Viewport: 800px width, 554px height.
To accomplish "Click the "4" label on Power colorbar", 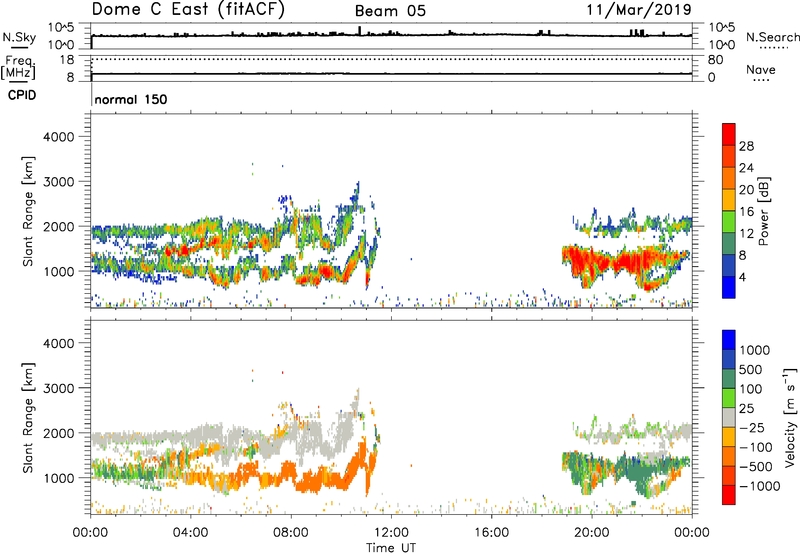I will click(x=742, y=278).
